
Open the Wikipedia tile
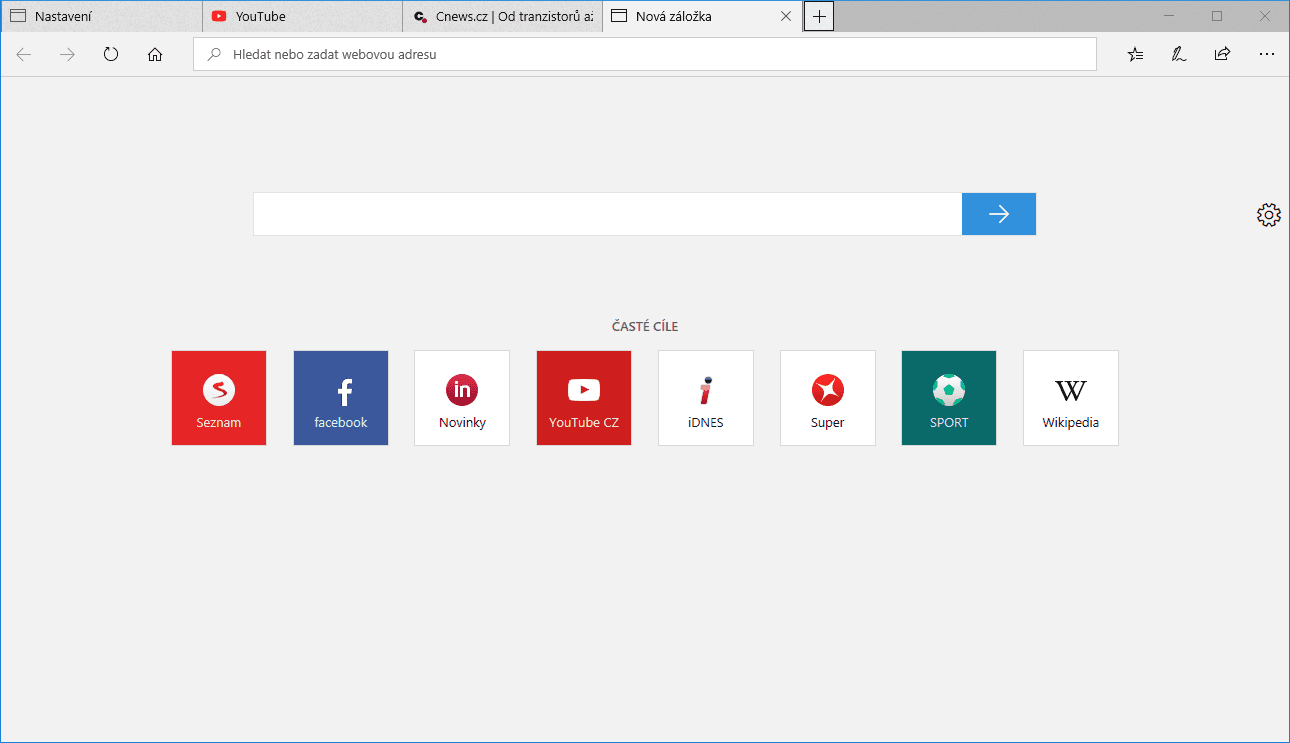tap(1071, 398)
